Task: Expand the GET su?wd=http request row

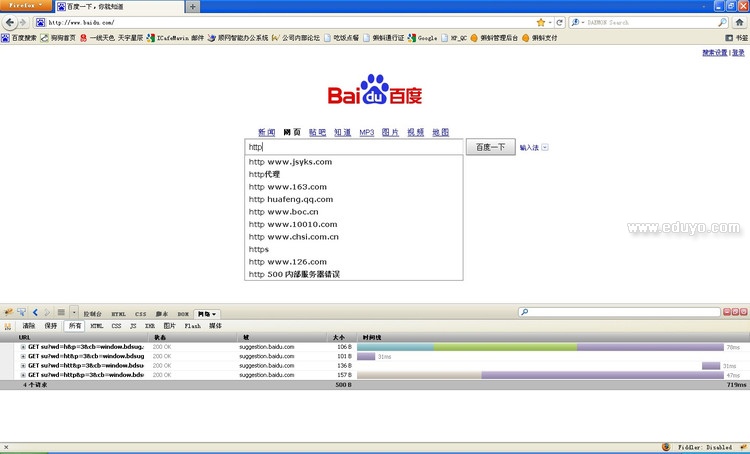Action: point(23,375)
